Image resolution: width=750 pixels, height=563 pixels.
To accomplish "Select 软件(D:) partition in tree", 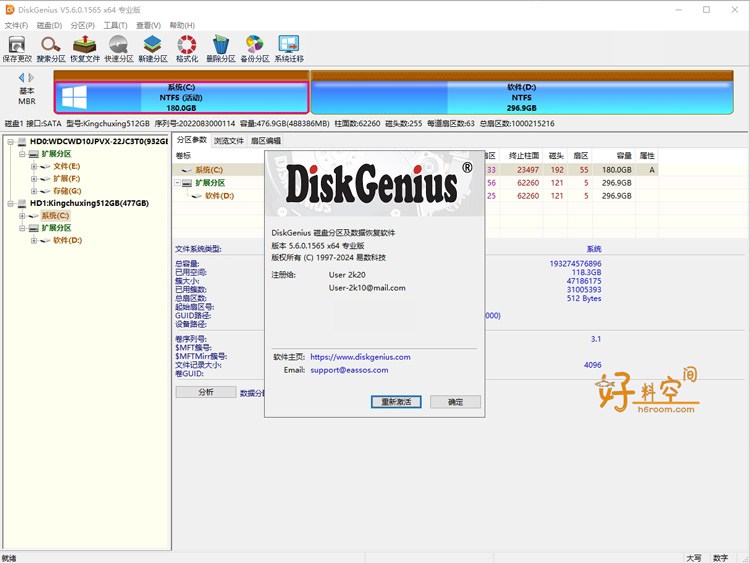I will coord(67,241).
